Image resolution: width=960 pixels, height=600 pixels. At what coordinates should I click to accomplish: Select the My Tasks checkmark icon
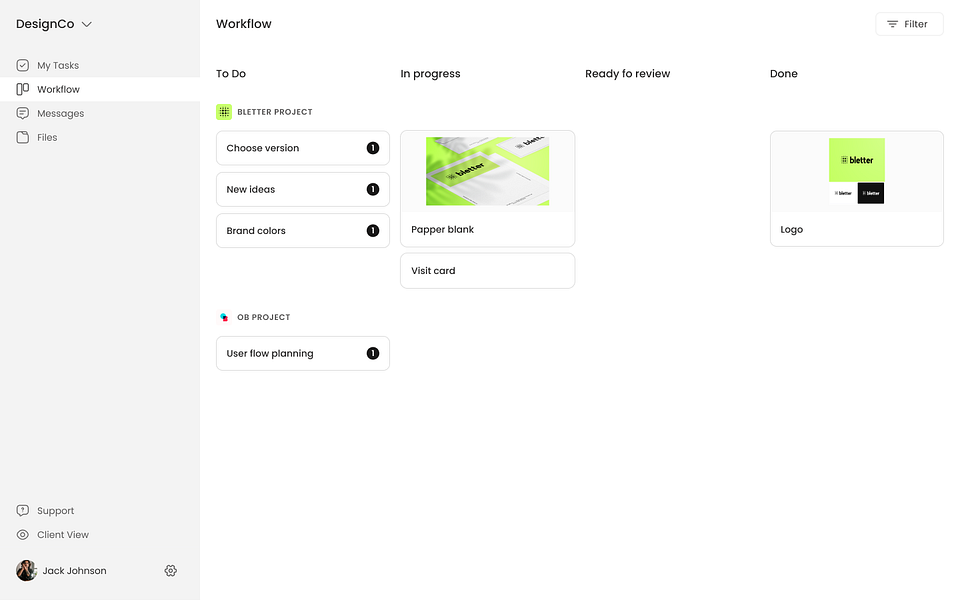tap(21, 65)
